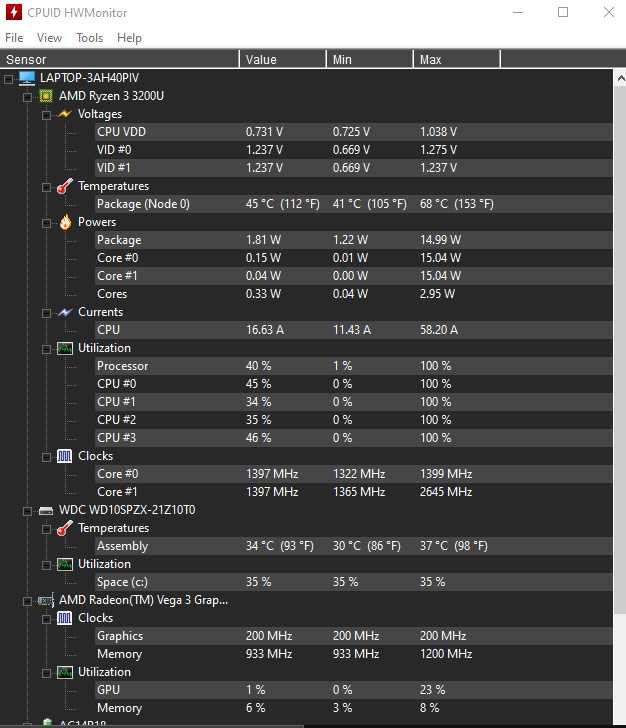Click the GPU Utilization graph icon

click(x=65, y=672)
